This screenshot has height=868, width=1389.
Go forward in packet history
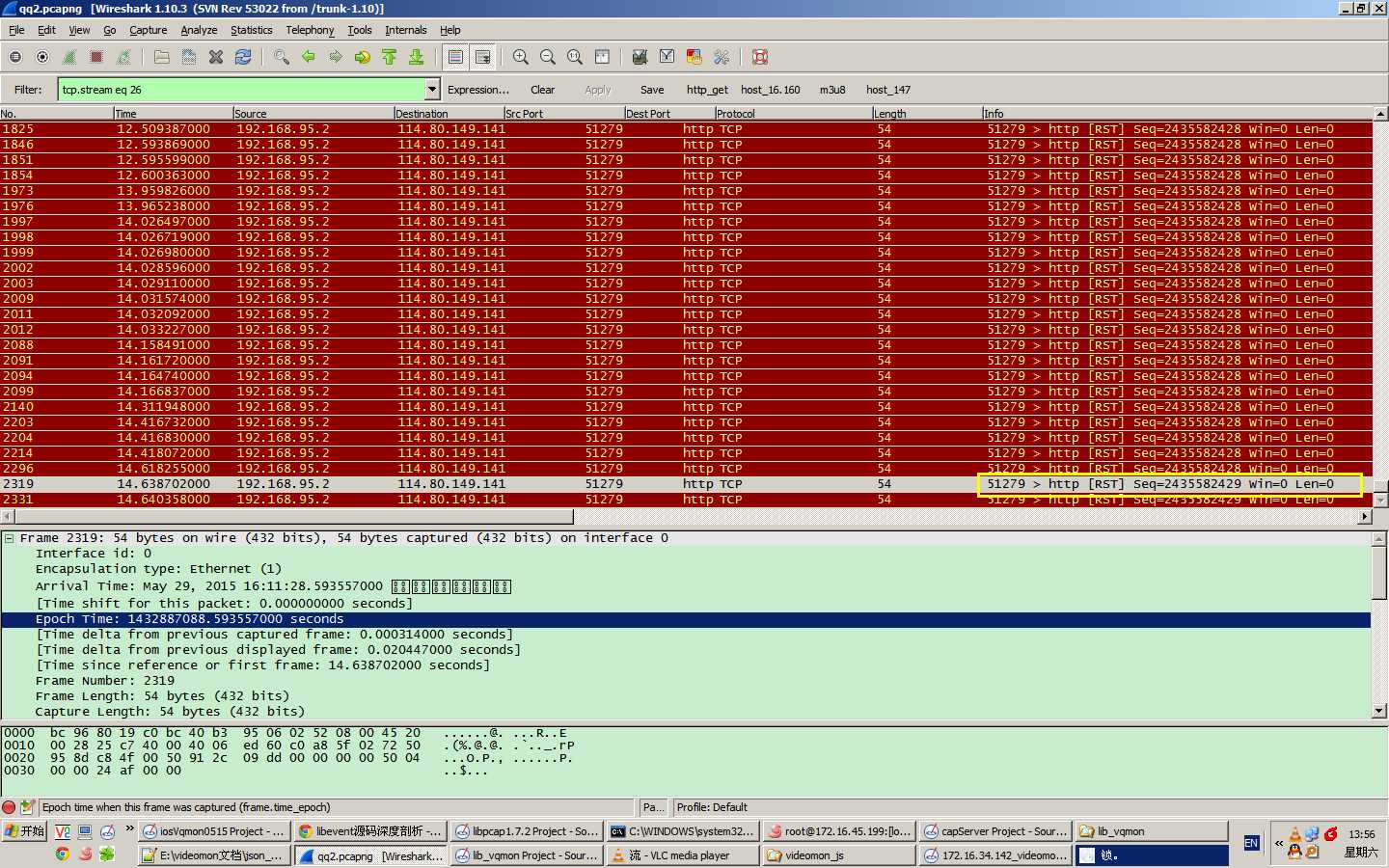336,57
